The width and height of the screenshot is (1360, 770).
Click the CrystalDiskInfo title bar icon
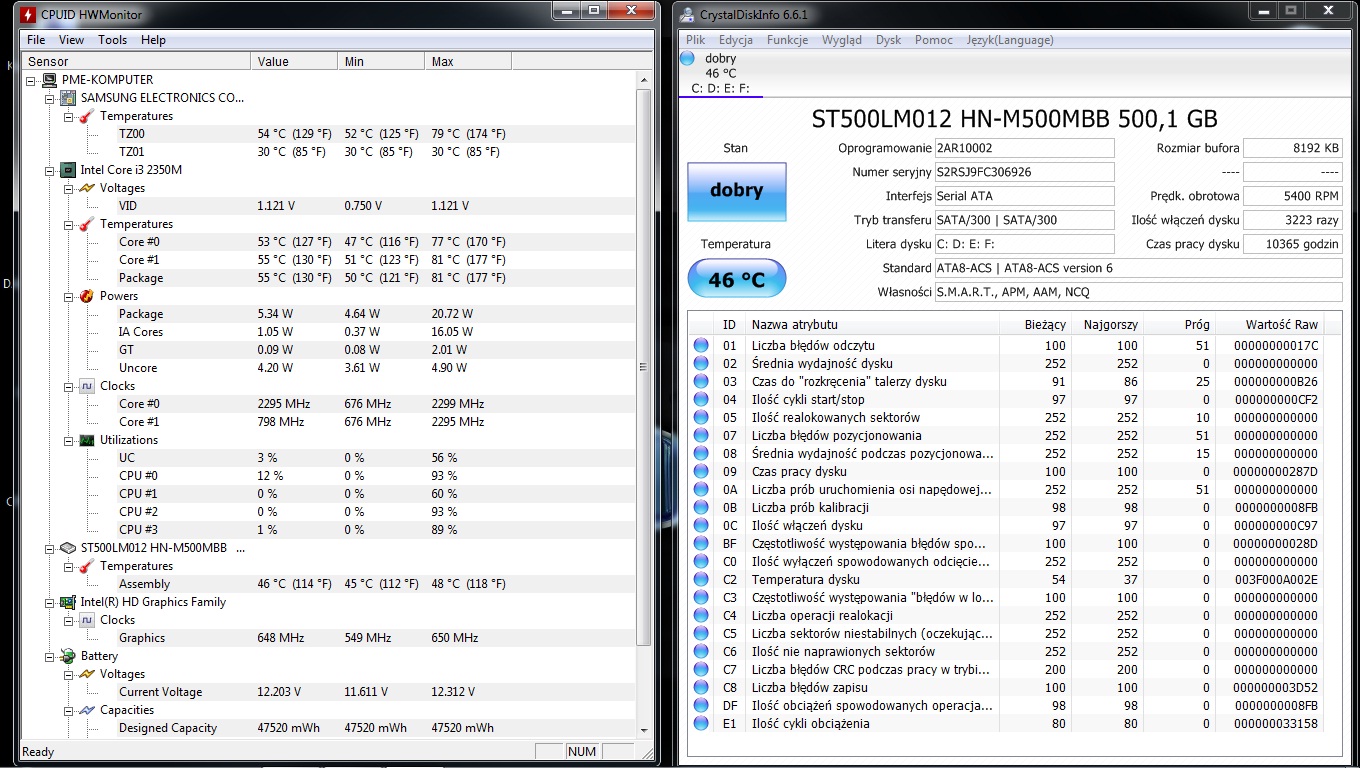coord(687,15)
